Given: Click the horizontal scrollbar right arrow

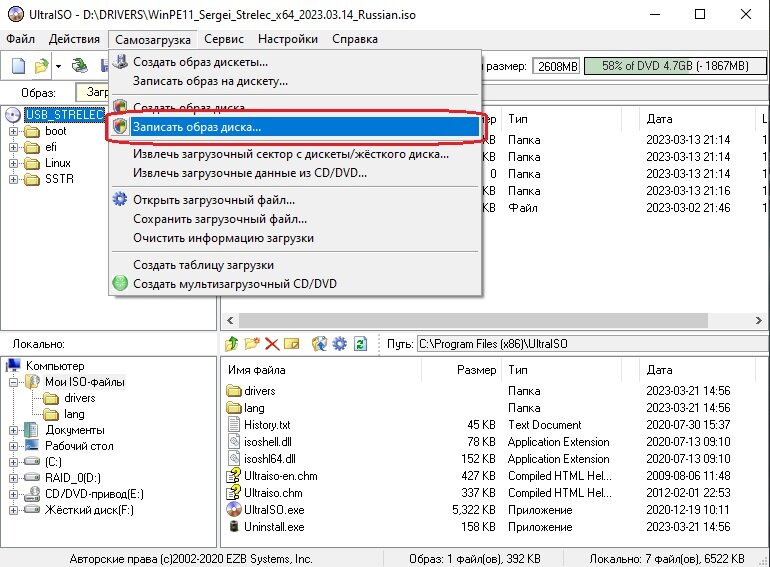Looking at the screenshot, I should point(759,320).
